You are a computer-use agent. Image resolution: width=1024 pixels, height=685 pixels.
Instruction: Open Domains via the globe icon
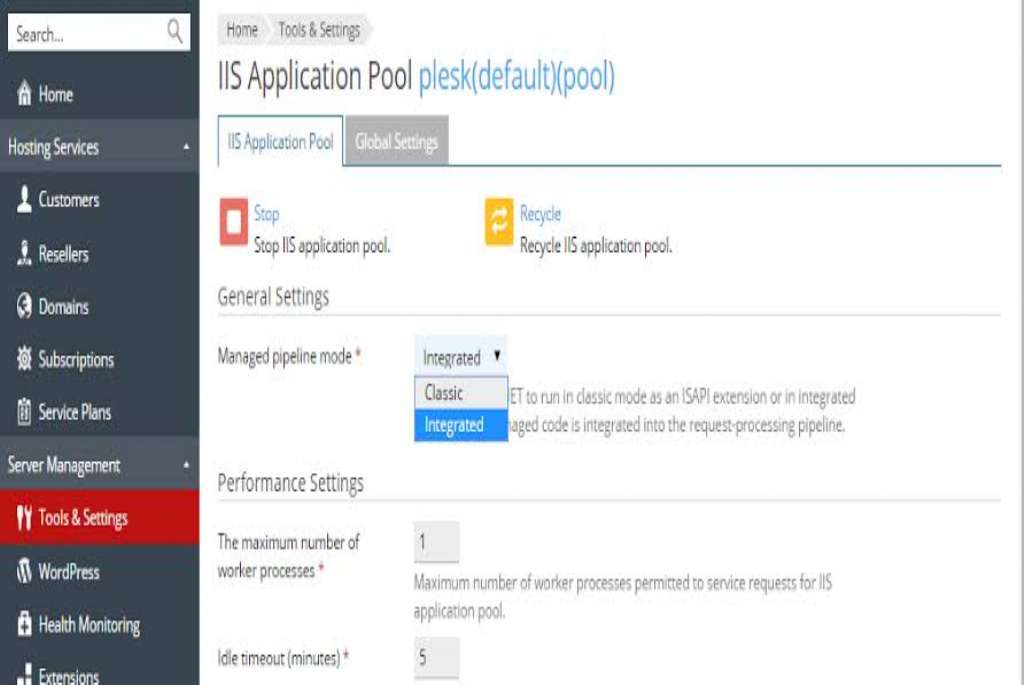point(24,306)
